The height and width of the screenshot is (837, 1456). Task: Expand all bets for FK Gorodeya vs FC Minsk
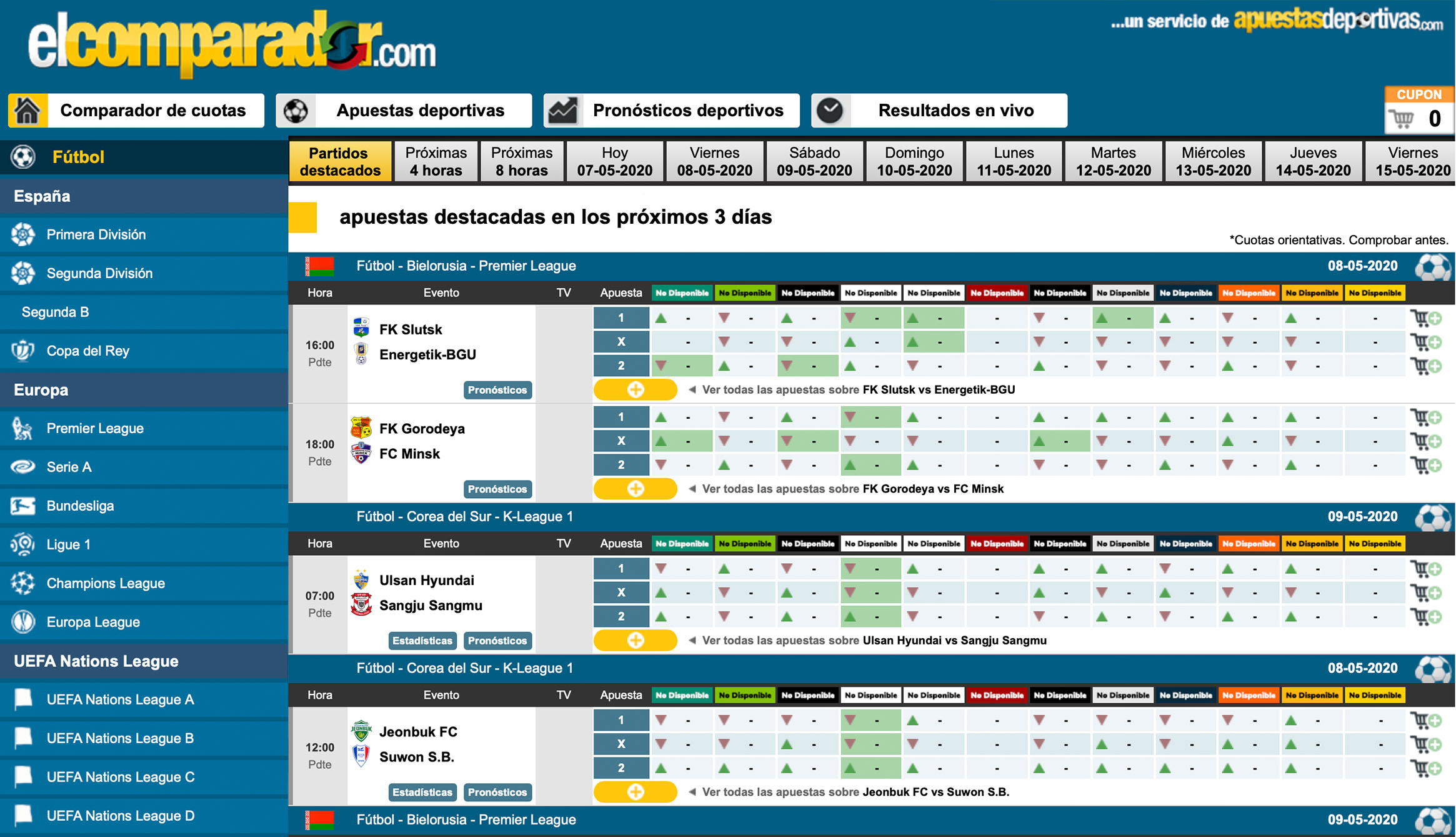tap(635, 489)
